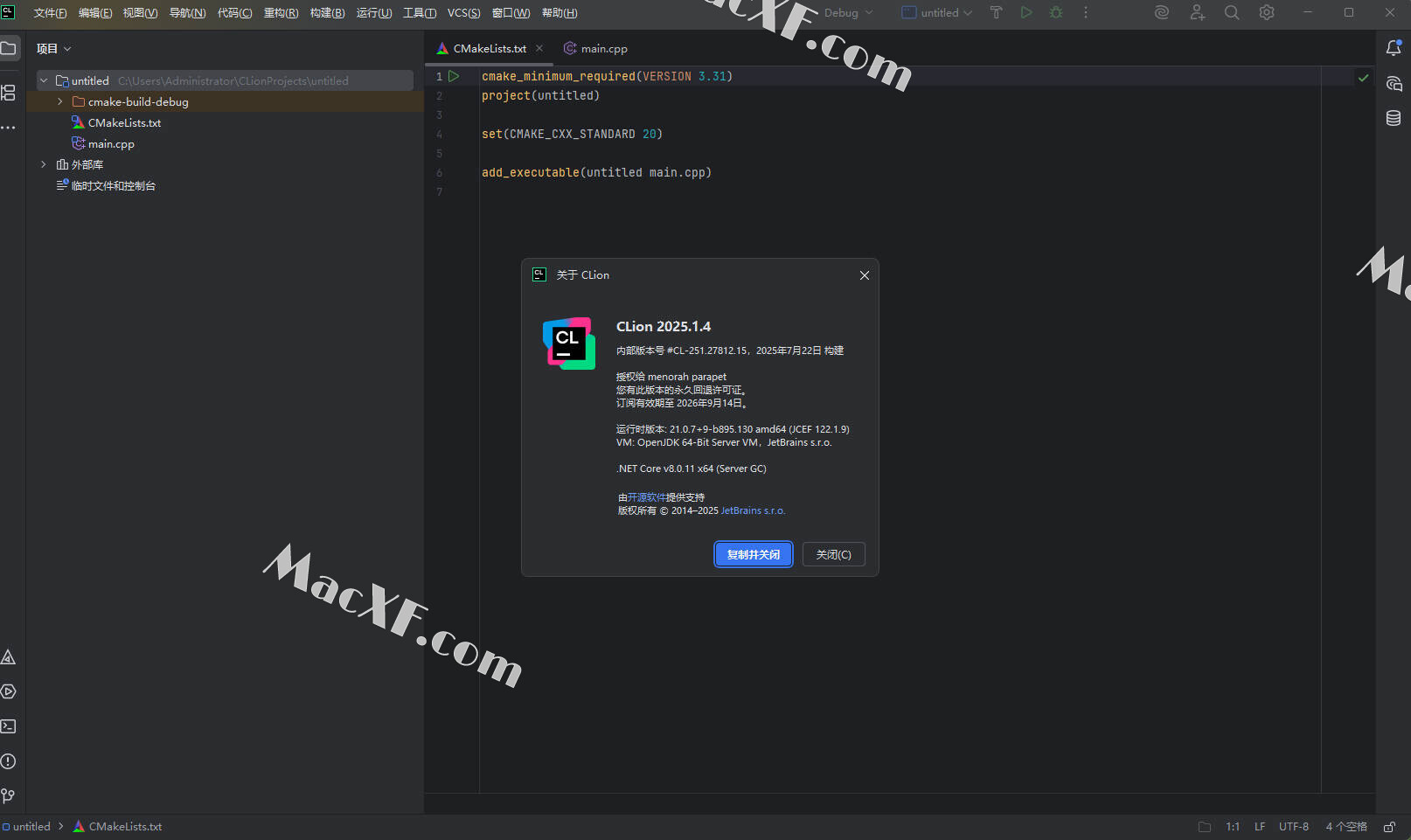Toggle read-only lock icon in status bar
This screenshot has width=1411, height=840.
click(1389, 827)
